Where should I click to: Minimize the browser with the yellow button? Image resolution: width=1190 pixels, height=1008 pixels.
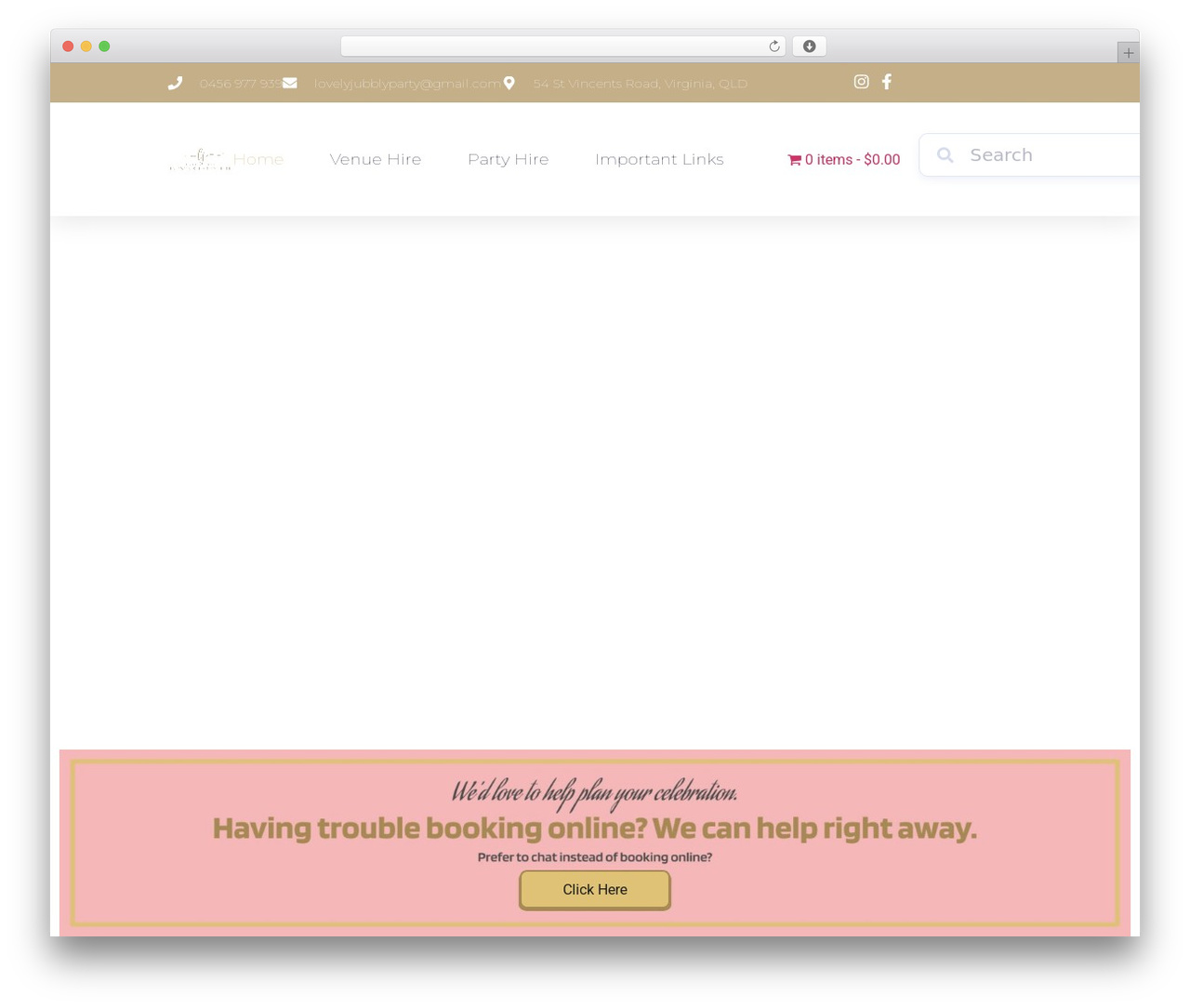tap(86, 46)
